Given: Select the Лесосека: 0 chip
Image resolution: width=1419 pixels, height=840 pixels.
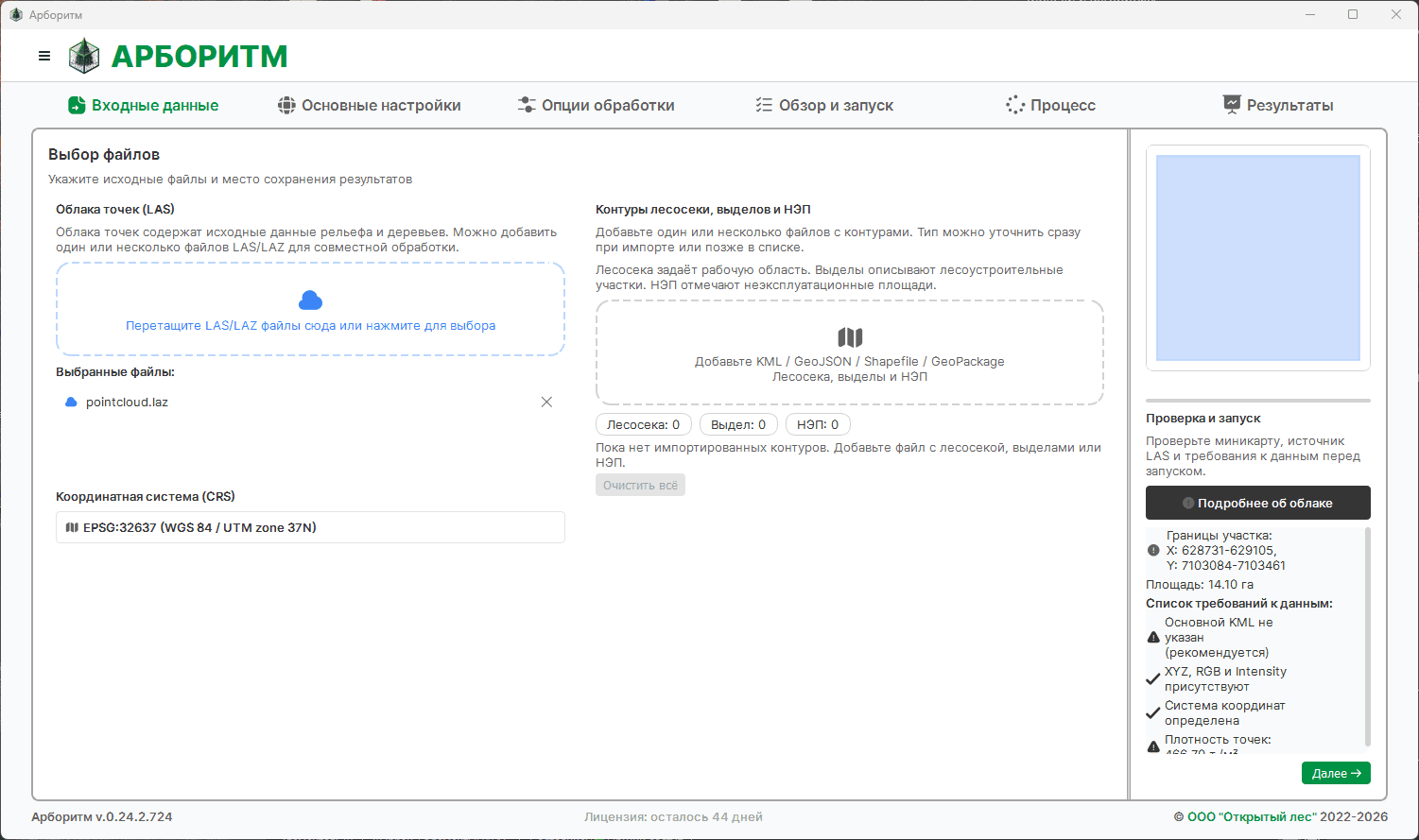Looking at the screenshot, I should point(644,425).
